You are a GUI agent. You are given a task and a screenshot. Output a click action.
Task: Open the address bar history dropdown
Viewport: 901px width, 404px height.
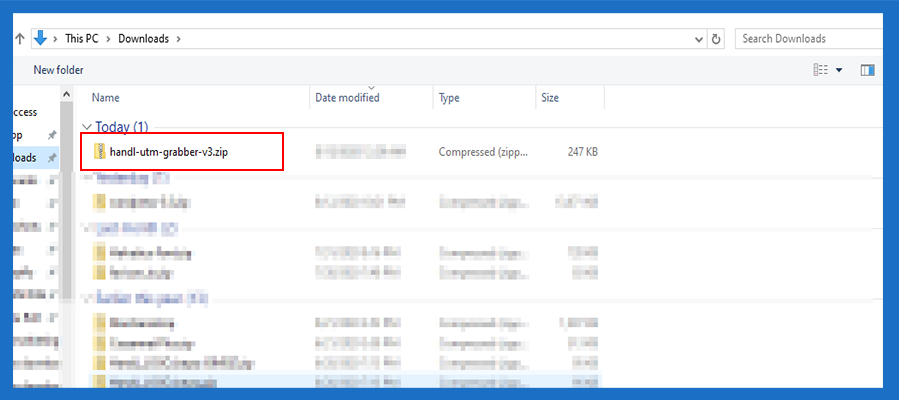click(x=699, y=39)
